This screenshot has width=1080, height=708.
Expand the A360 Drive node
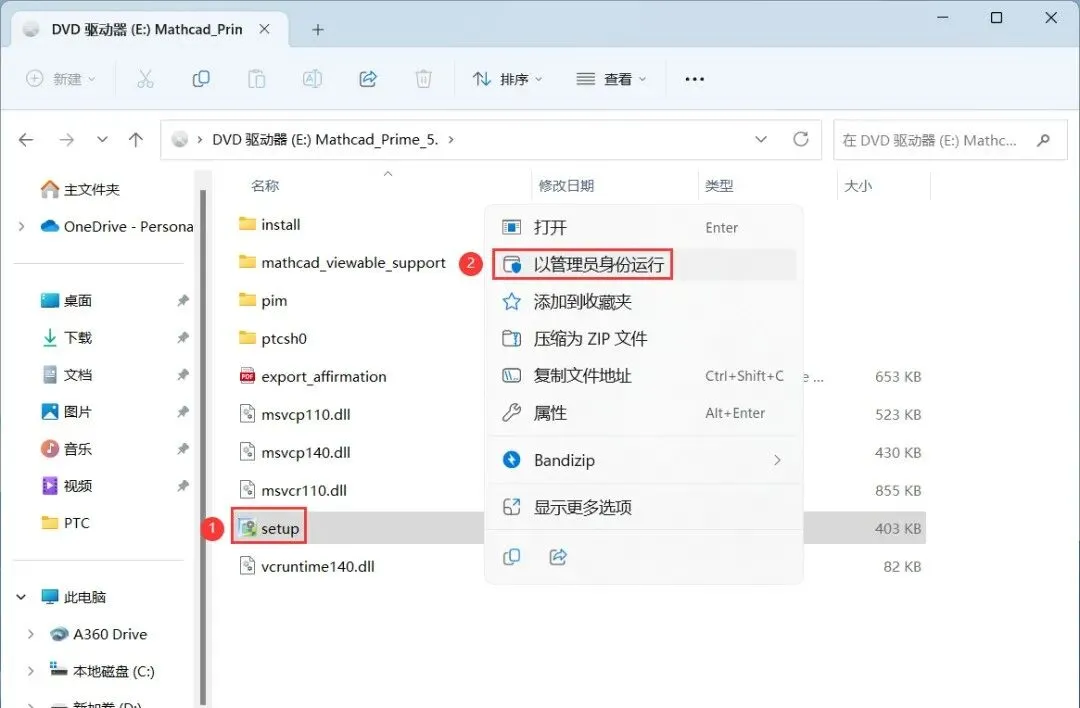30,634
